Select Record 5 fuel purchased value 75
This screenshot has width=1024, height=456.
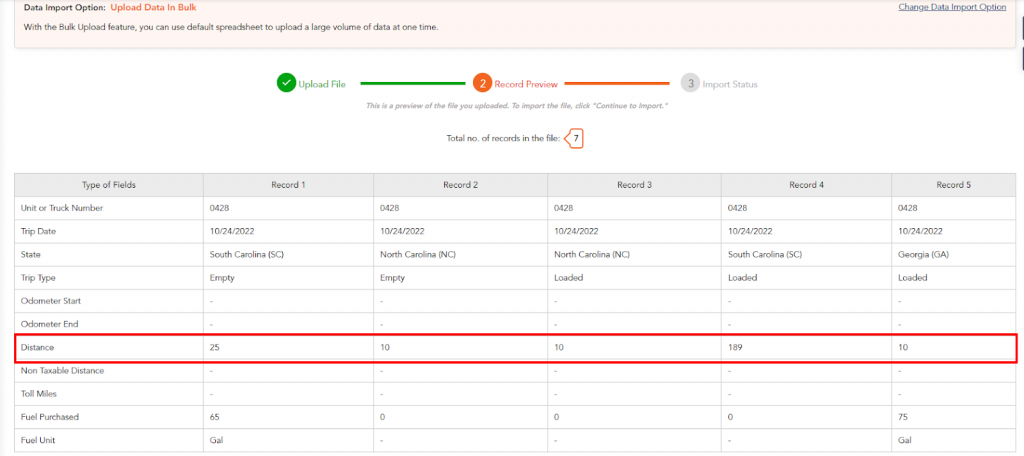point(903,417)
